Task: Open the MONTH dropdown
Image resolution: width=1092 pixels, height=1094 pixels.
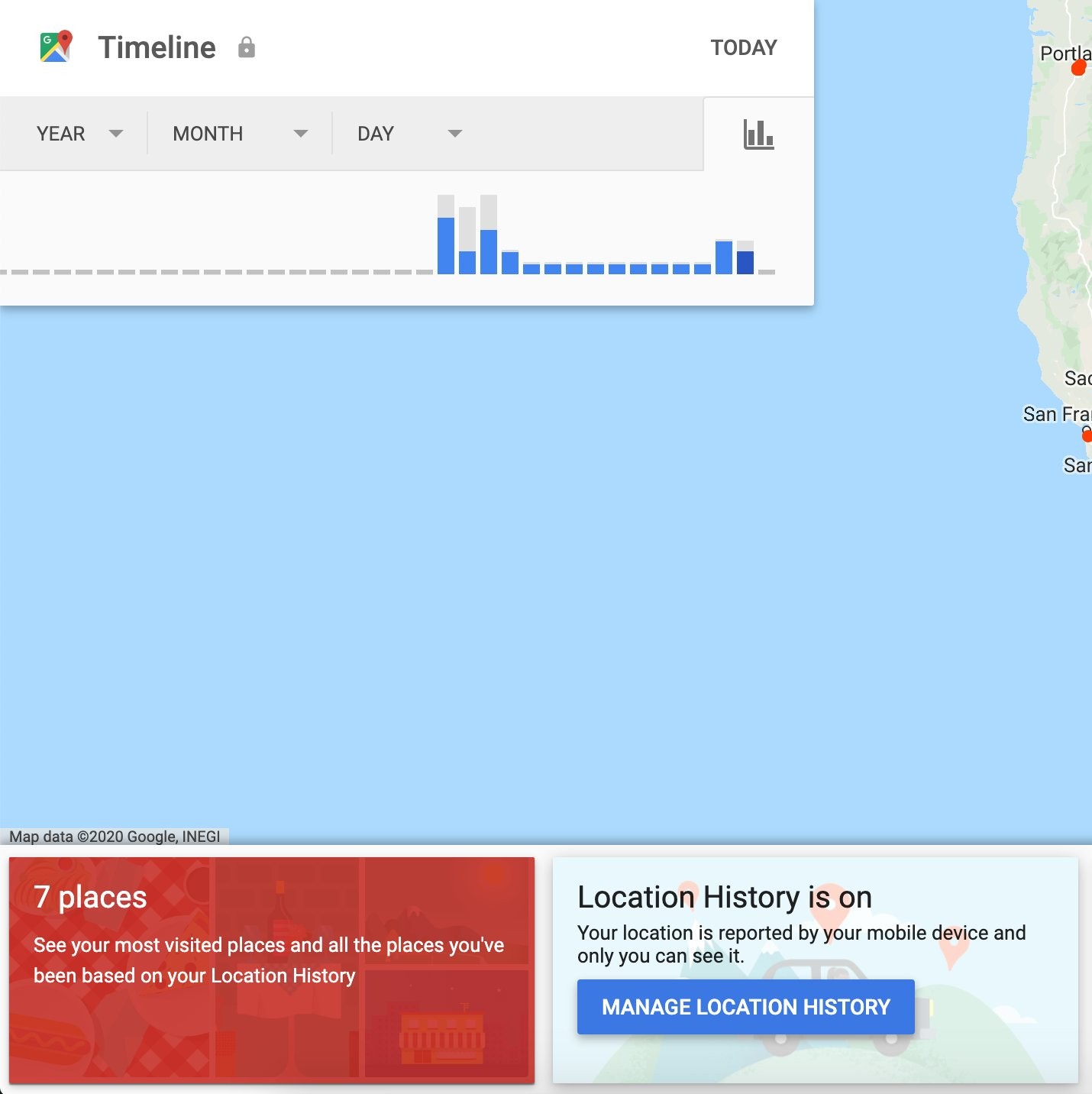Action: tap(241, 134)
